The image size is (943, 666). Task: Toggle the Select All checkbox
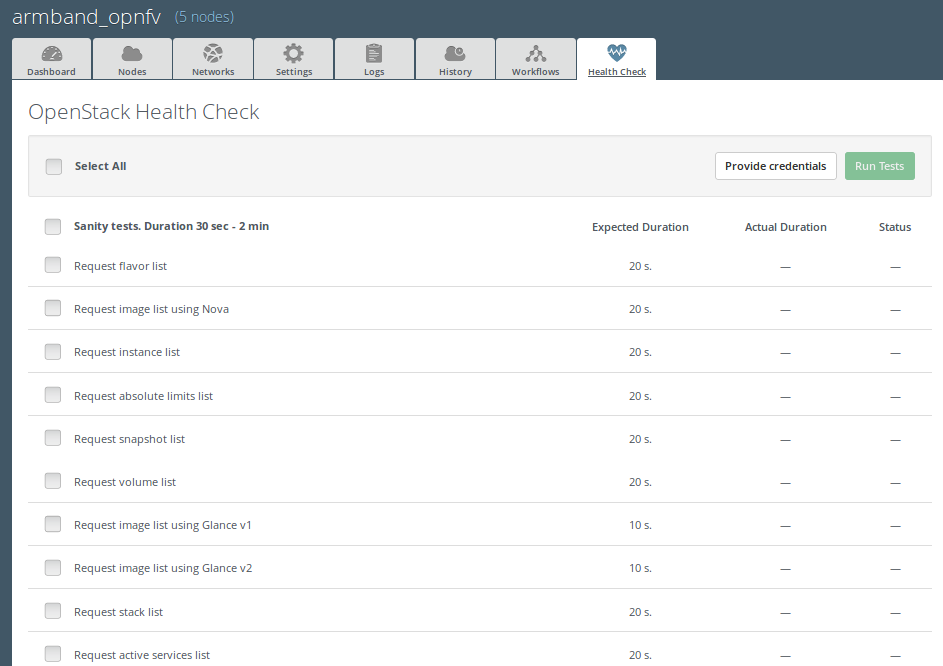(x=54, y=167)
